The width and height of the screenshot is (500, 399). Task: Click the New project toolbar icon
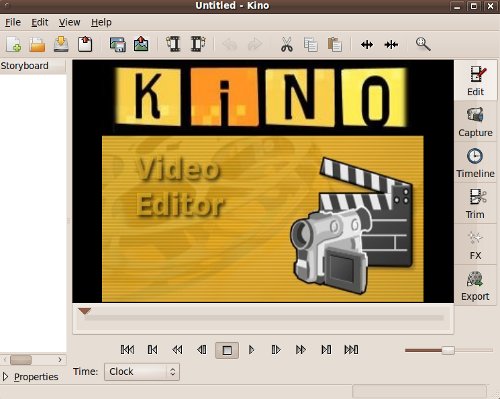click(14, 44)
